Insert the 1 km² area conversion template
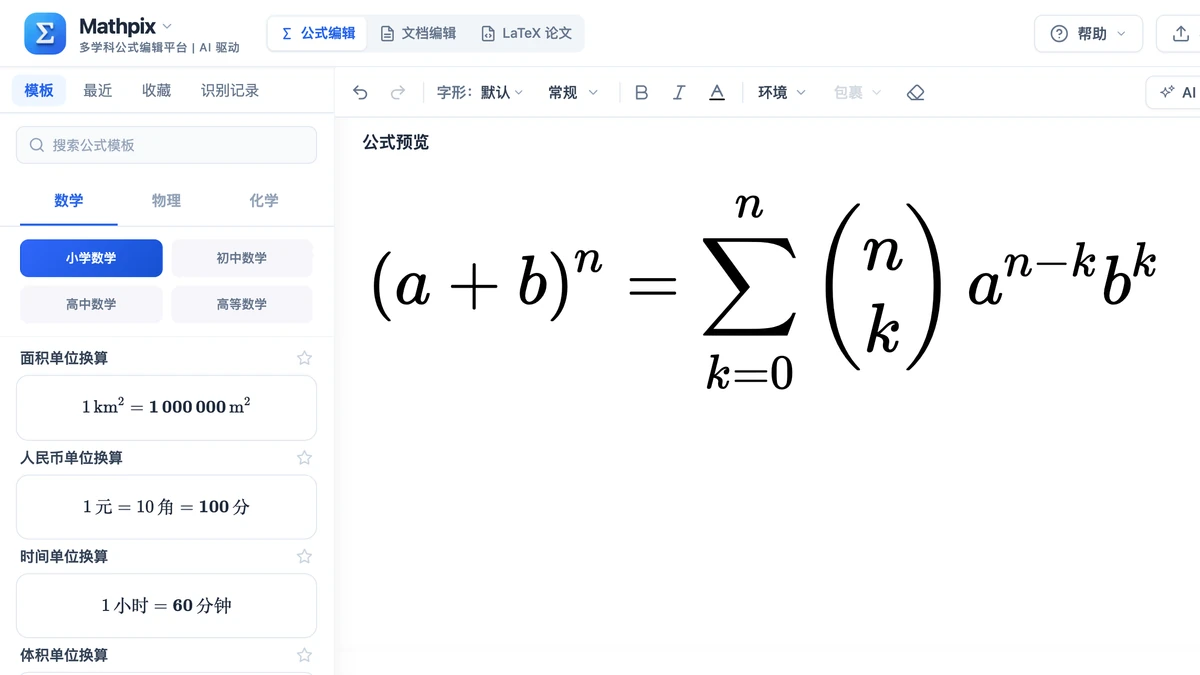This screenshot has height=675, width=1200. (x=166, y=408)
